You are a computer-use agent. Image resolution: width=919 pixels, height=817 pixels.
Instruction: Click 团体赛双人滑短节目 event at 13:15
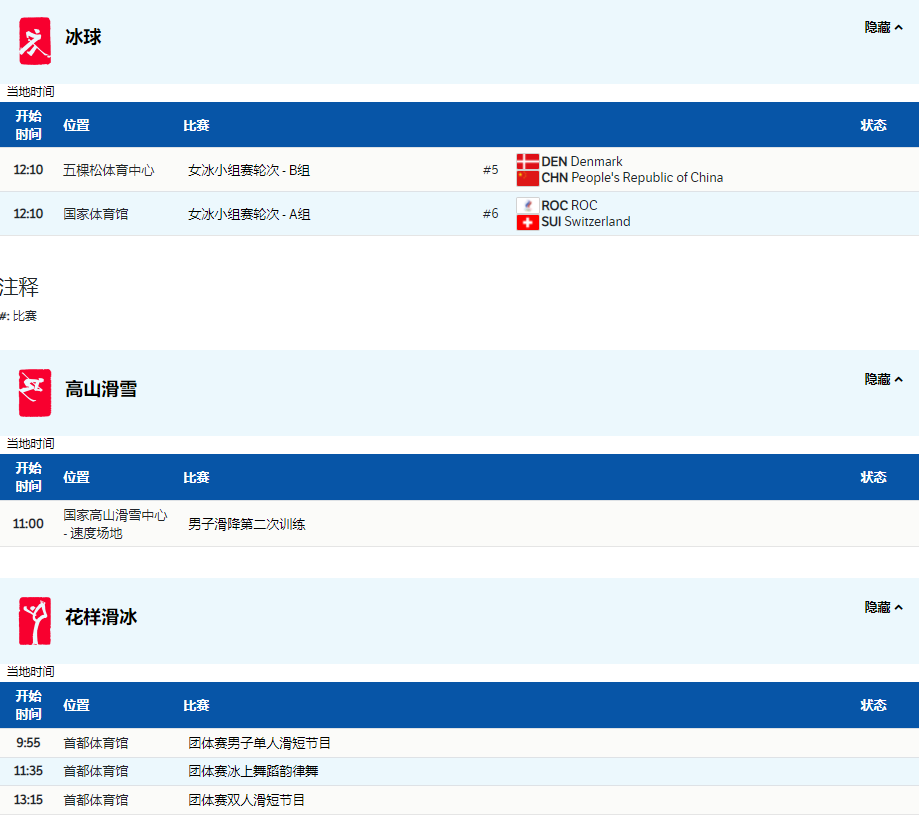point(246,801)
